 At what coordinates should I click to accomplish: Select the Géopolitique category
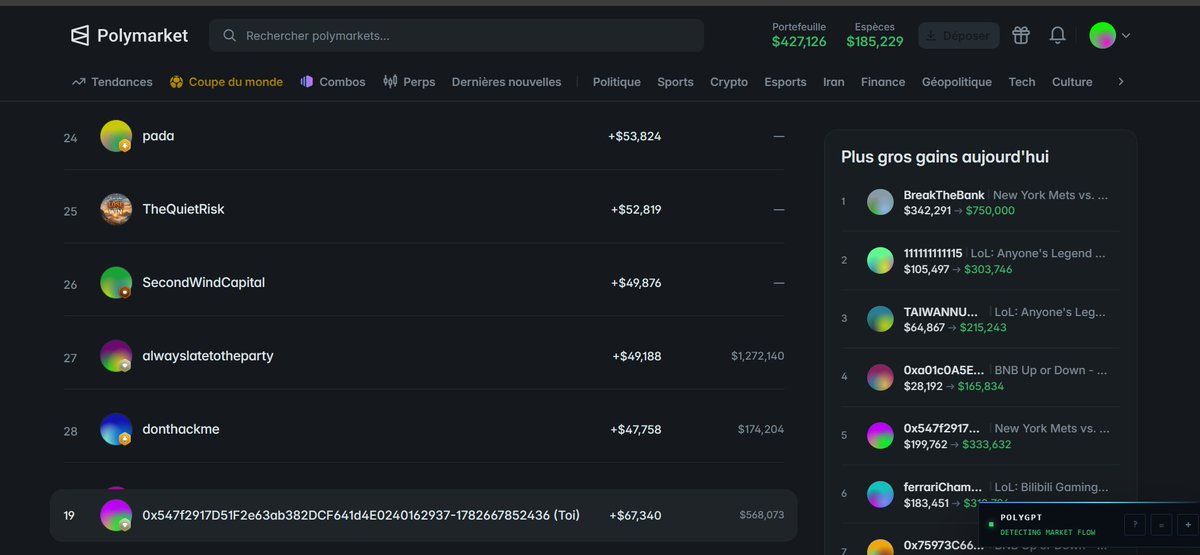click(957, 82)
